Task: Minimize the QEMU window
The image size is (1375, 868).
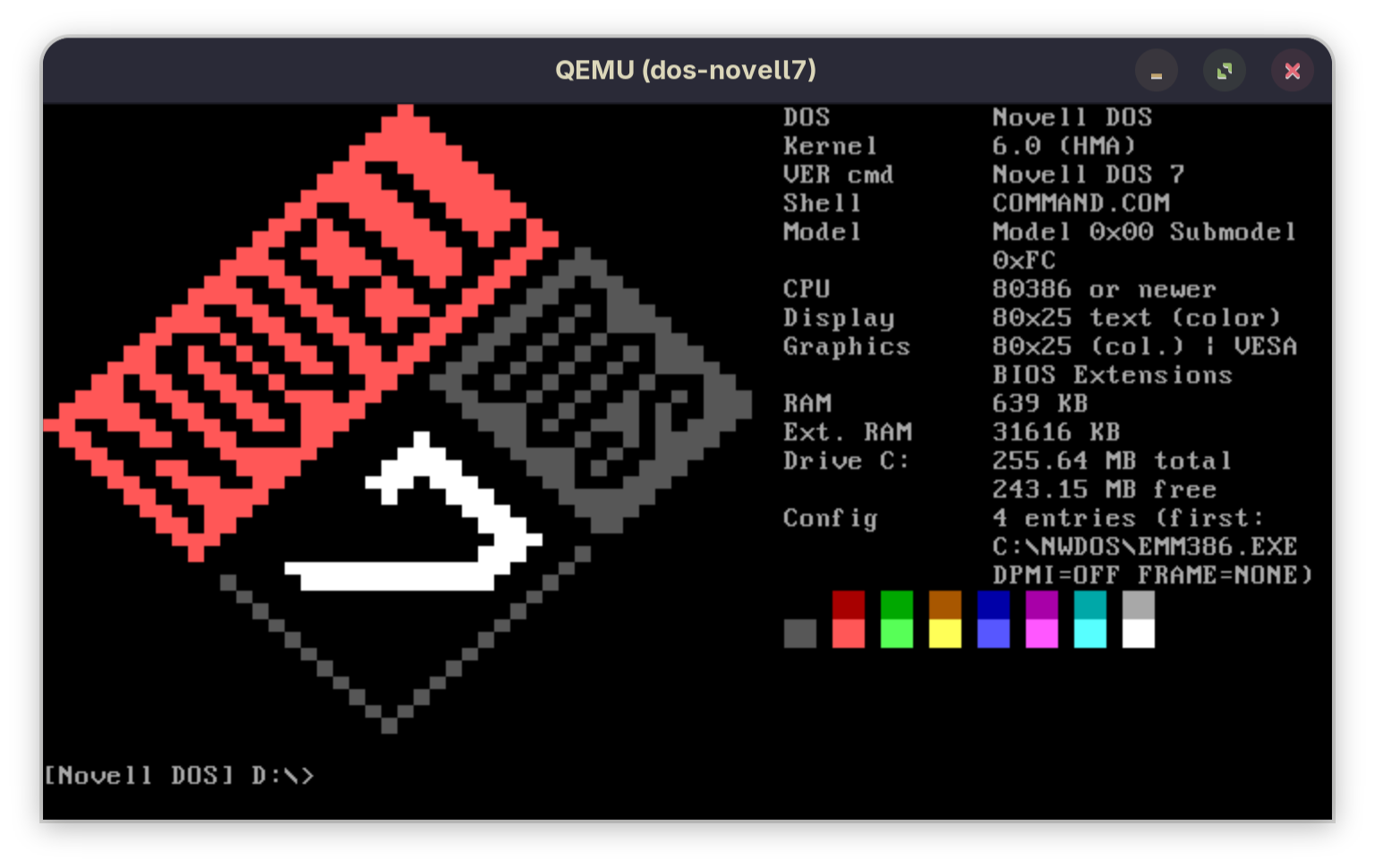Action: (1156, 71)
